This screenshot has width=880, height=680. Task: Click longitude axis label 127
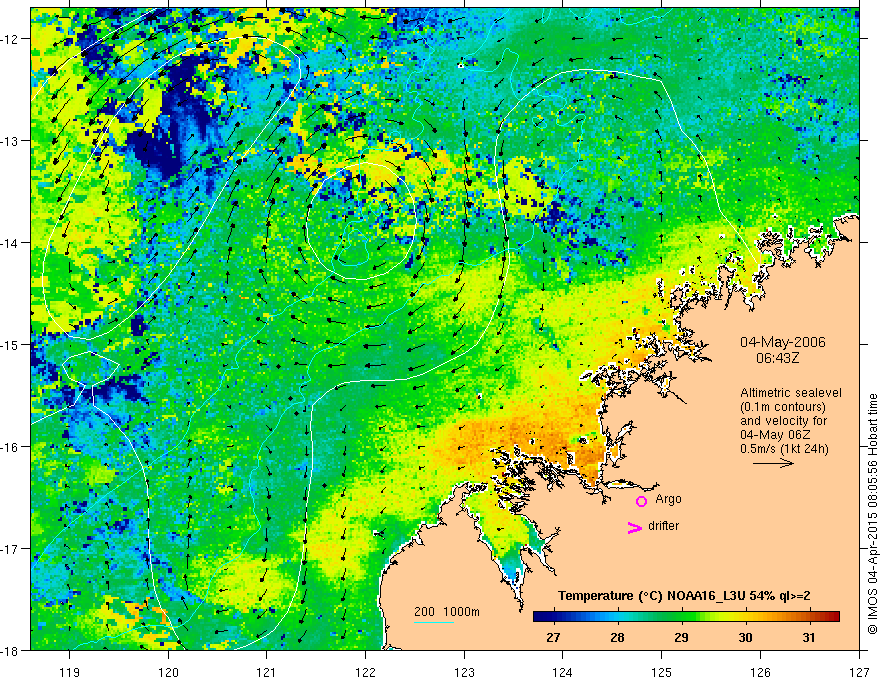[859, 672]
